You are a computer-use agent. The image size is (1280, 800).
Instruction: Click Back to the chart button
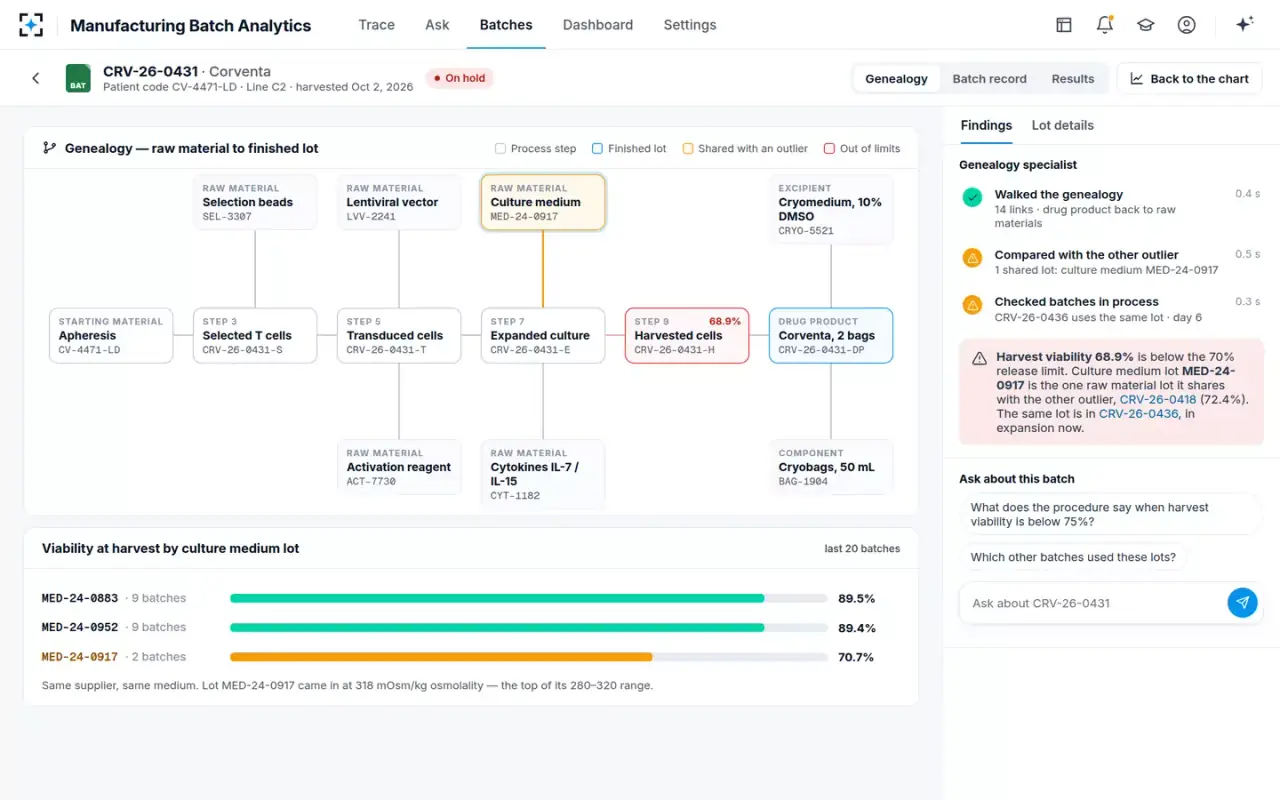click(1189, 79)
